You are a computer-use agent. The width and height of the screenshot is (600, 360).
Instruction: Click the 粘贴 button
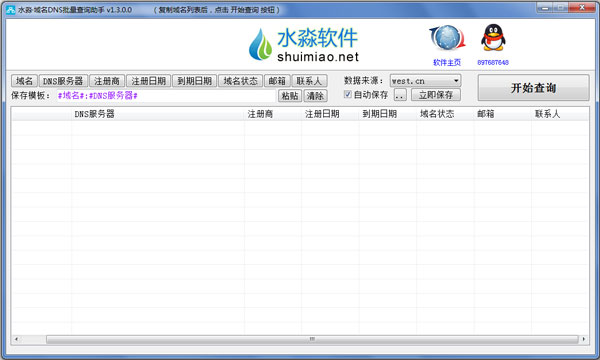pyautogui.click(x=290, y=96)
